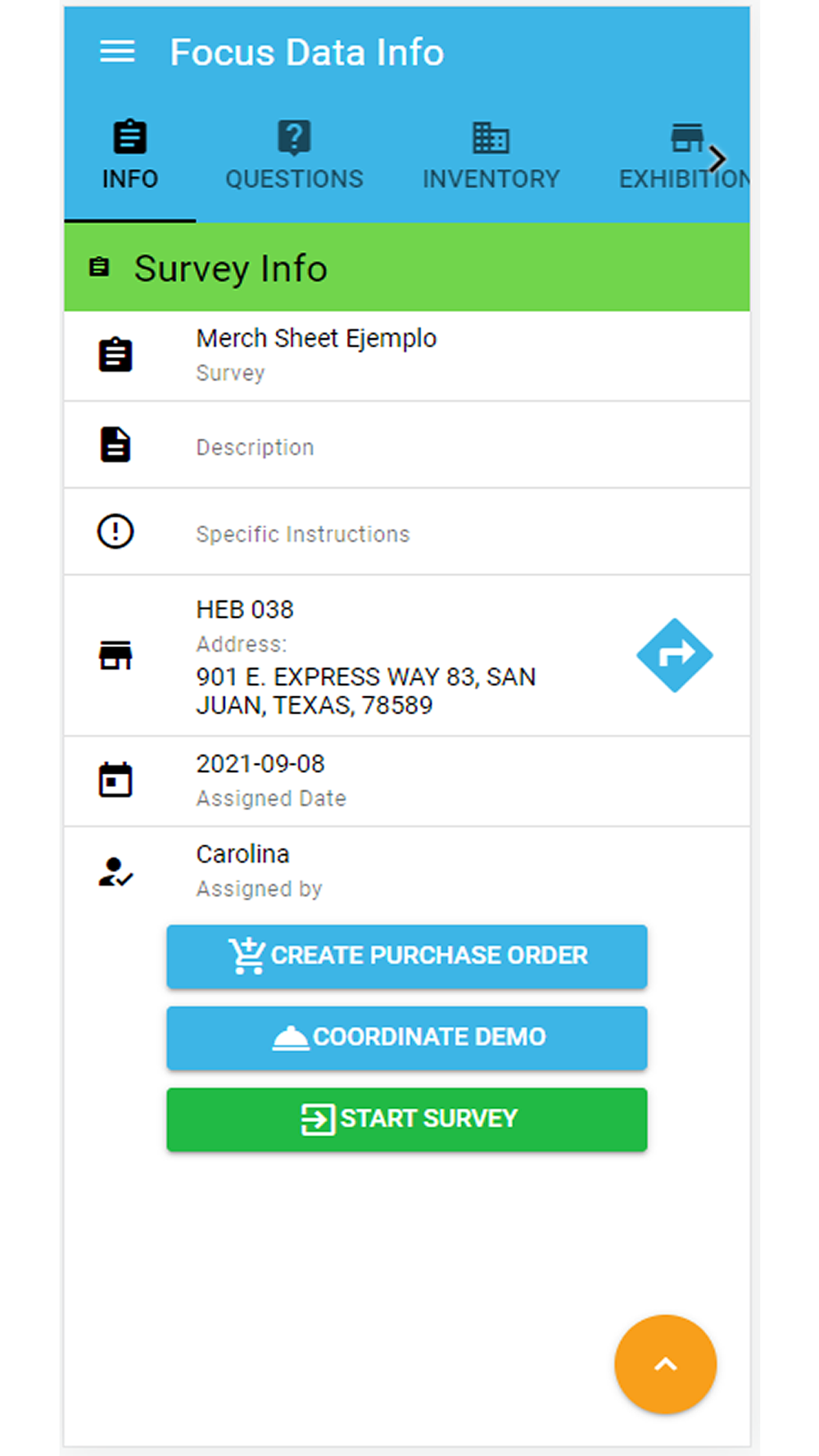This screenshot has height=1456, width=819.
Task: Open the hamburger navigation menu
Action: click(117, 52)
